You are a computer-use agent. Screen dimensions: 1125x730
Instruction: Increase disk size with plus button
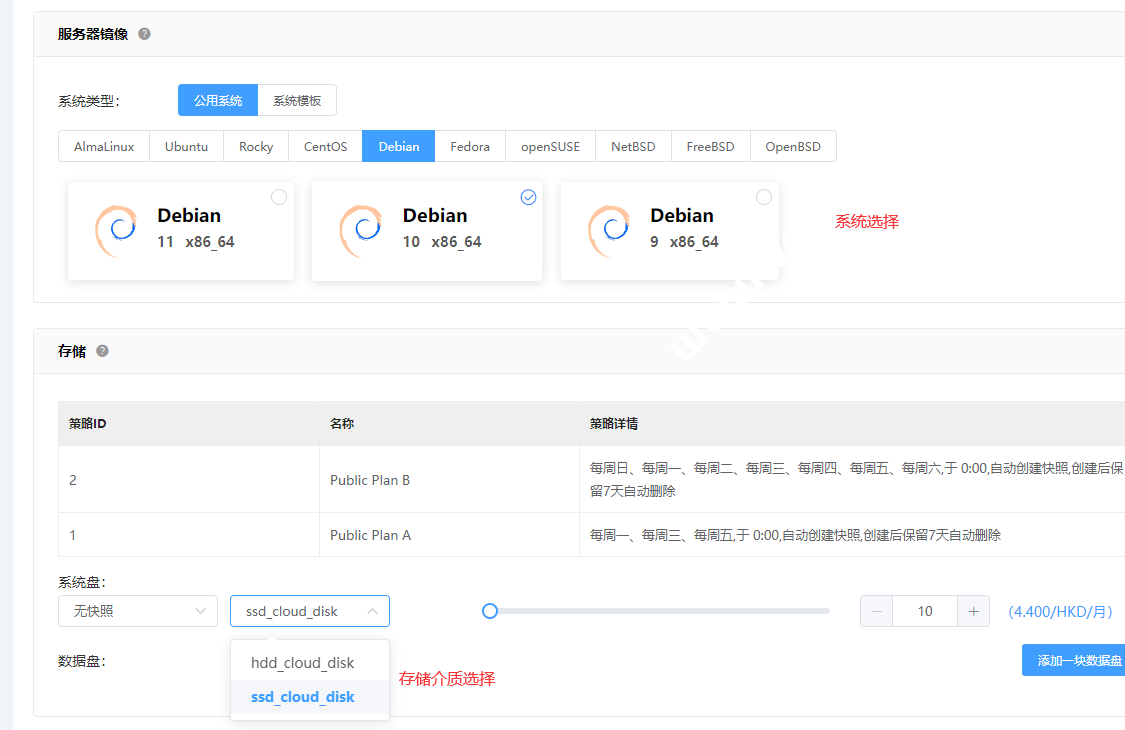point(973,611)
